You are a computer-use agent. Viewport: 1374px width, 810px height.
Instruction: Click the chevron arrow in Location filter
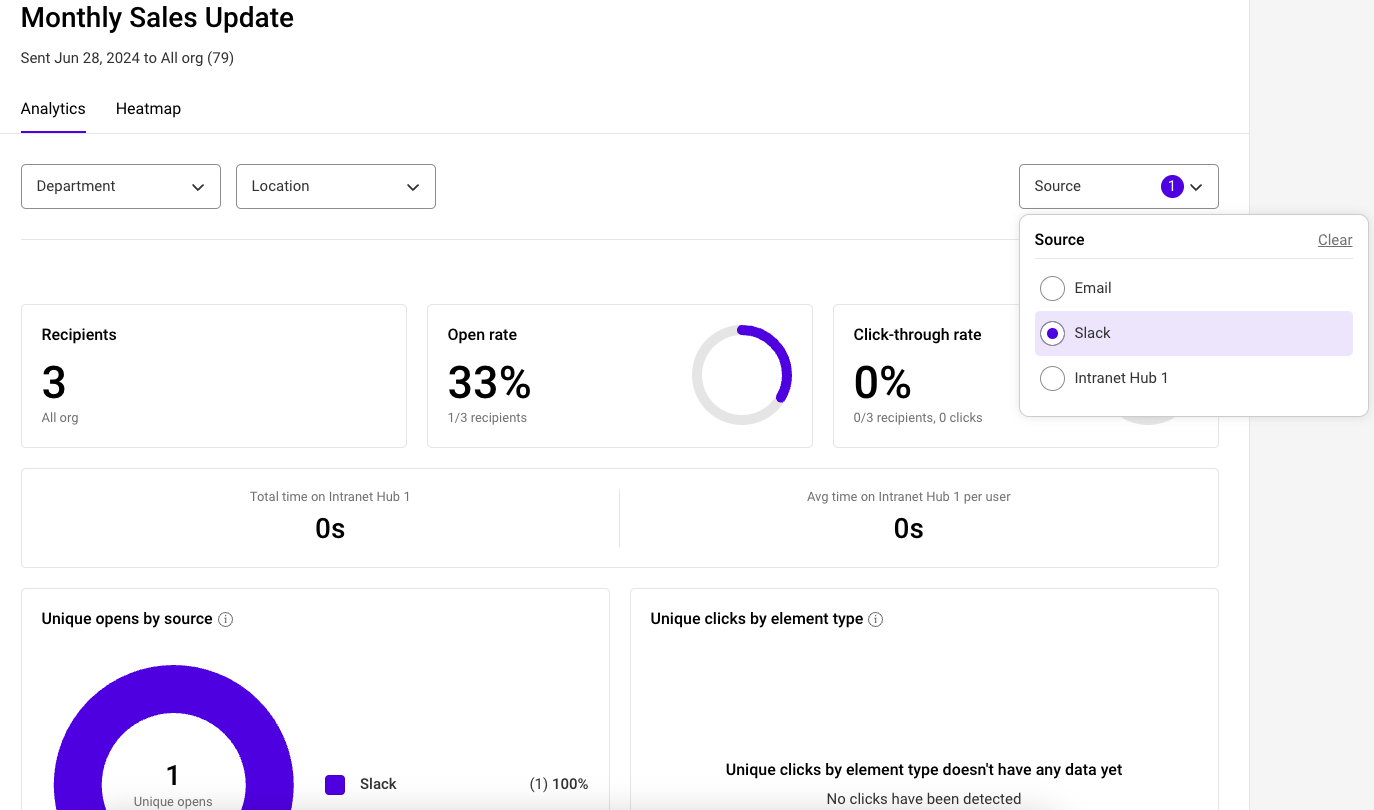pyautogui.click(x=413, y=187)
